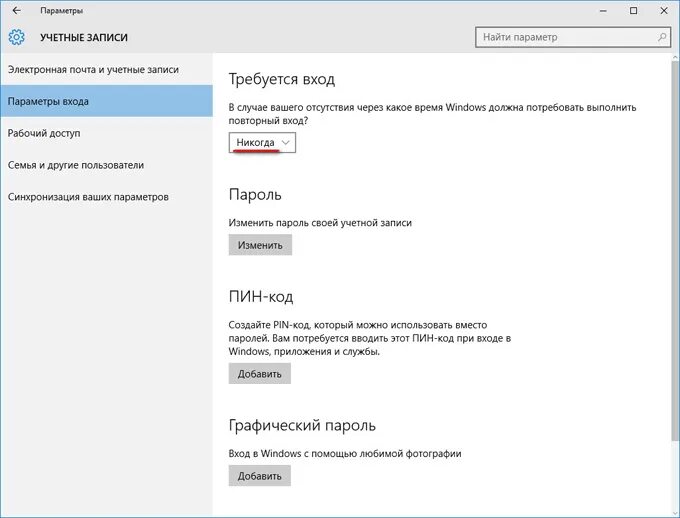Go back with the arrow icon
This screenshot has height=518, width=680.
16,10
